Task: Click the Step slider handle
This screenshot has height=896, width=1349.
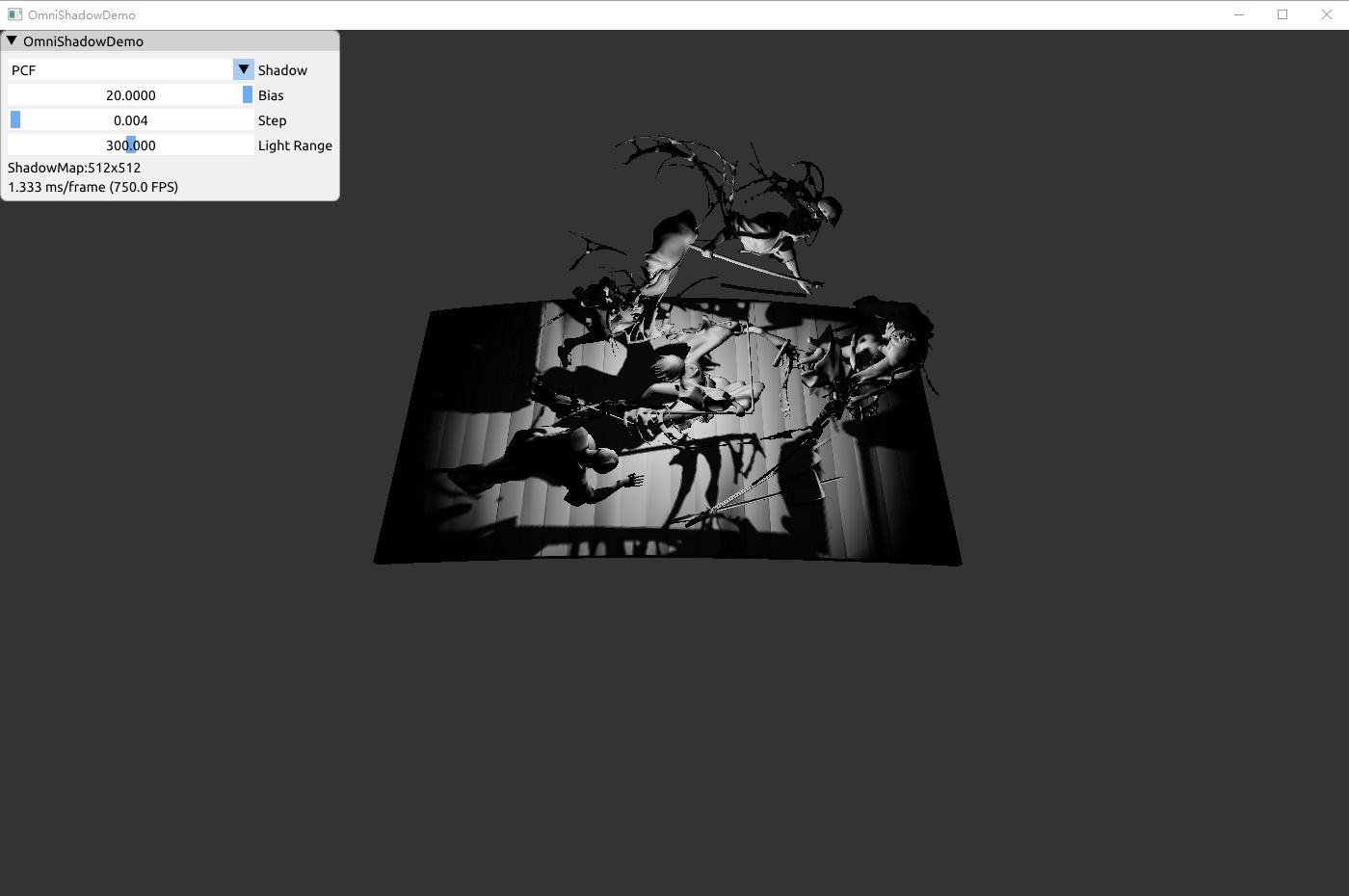Action: point(15,119)
